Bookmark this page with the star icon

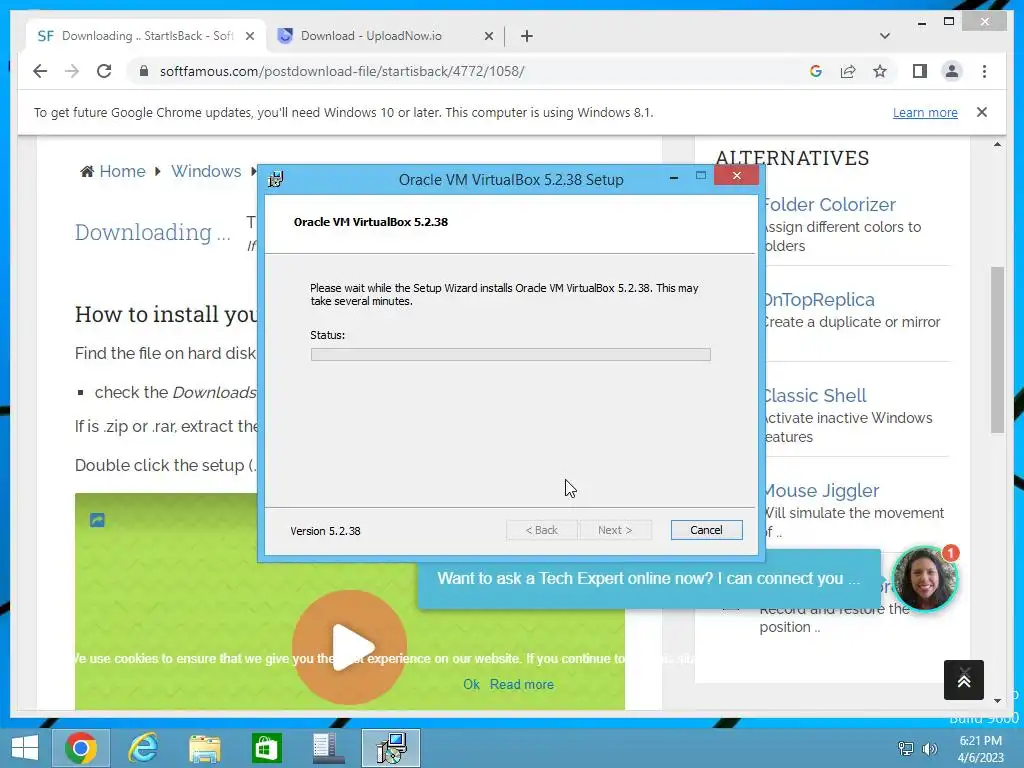click(880, 71)
